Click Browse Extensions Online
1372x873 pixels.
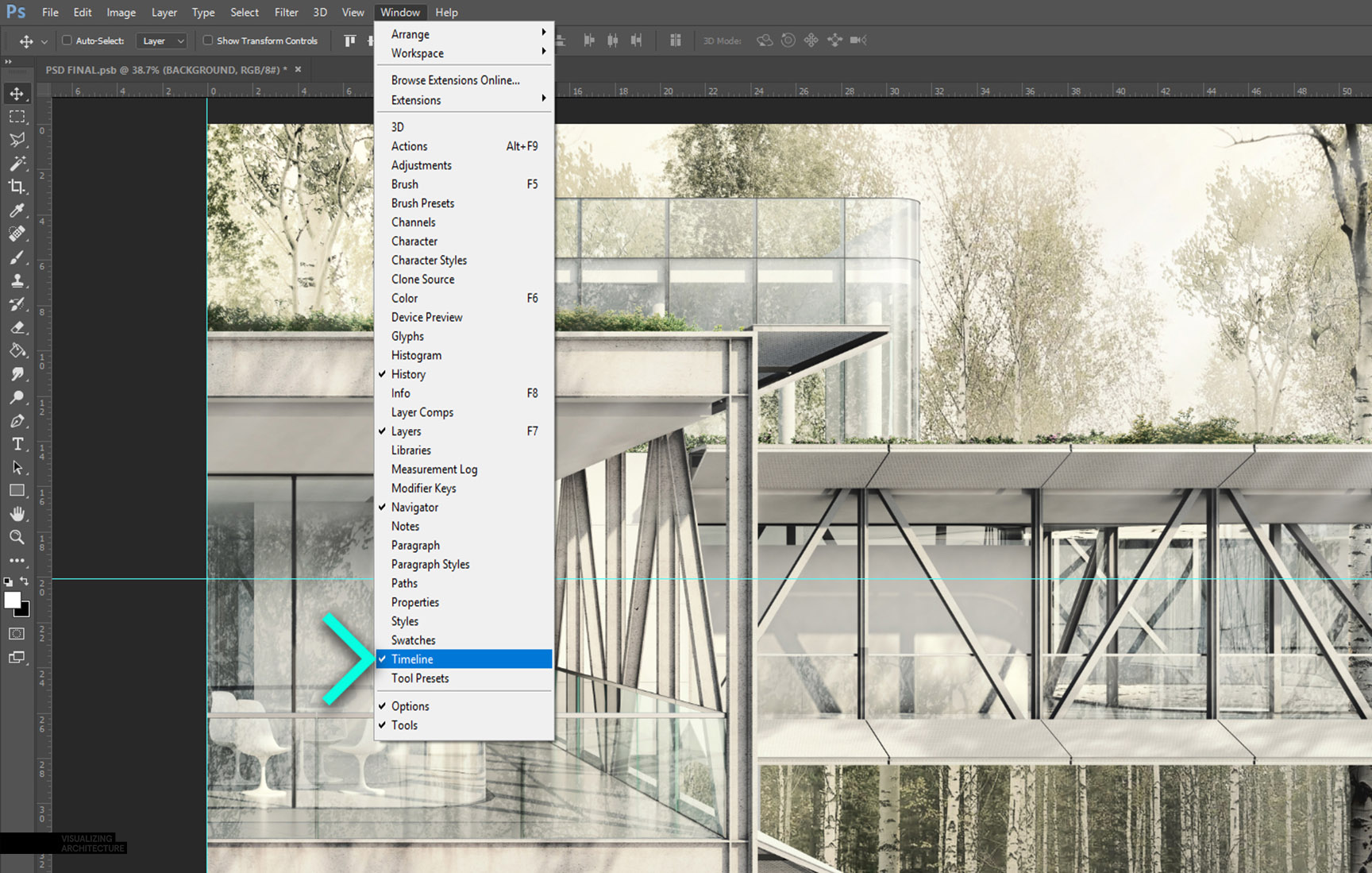coord(455,80)
